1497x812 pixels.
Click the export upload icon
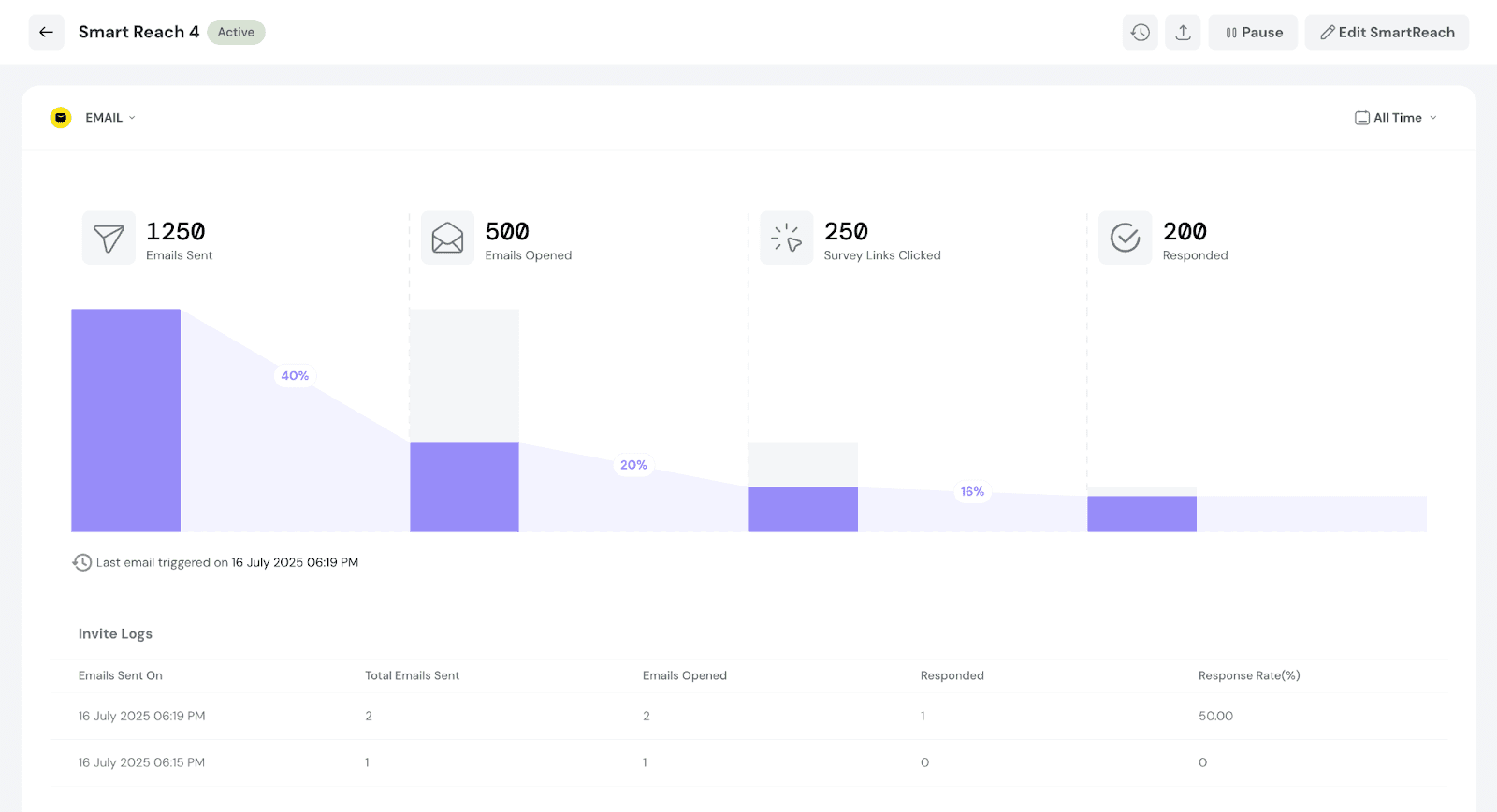pos(1183,32)
